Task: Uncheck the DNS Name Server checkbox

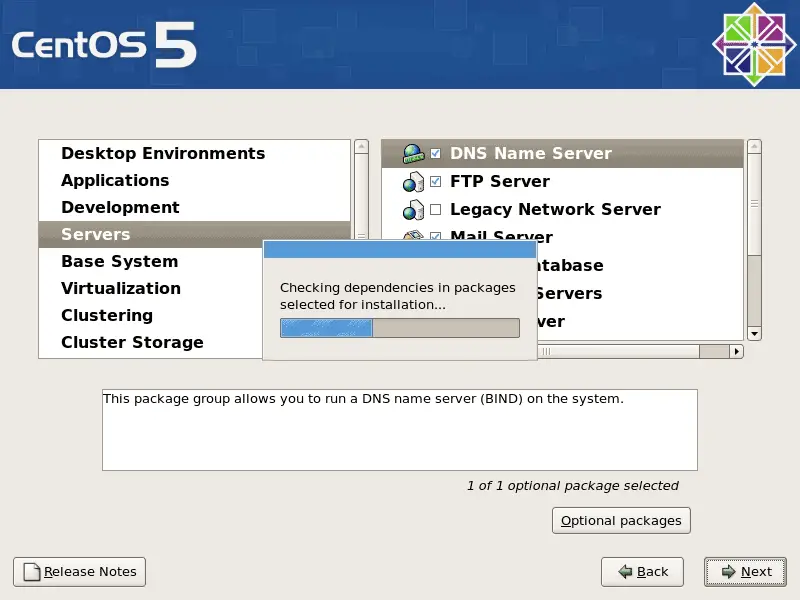Action: [x=435, y=154]
